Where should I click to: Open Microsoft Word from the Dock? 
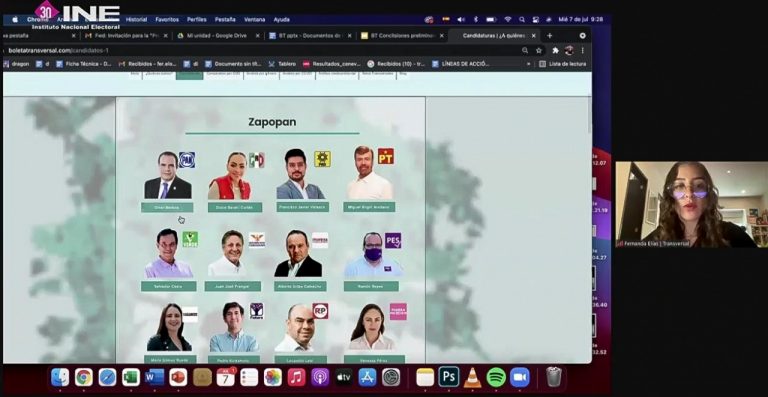[155, 377]
